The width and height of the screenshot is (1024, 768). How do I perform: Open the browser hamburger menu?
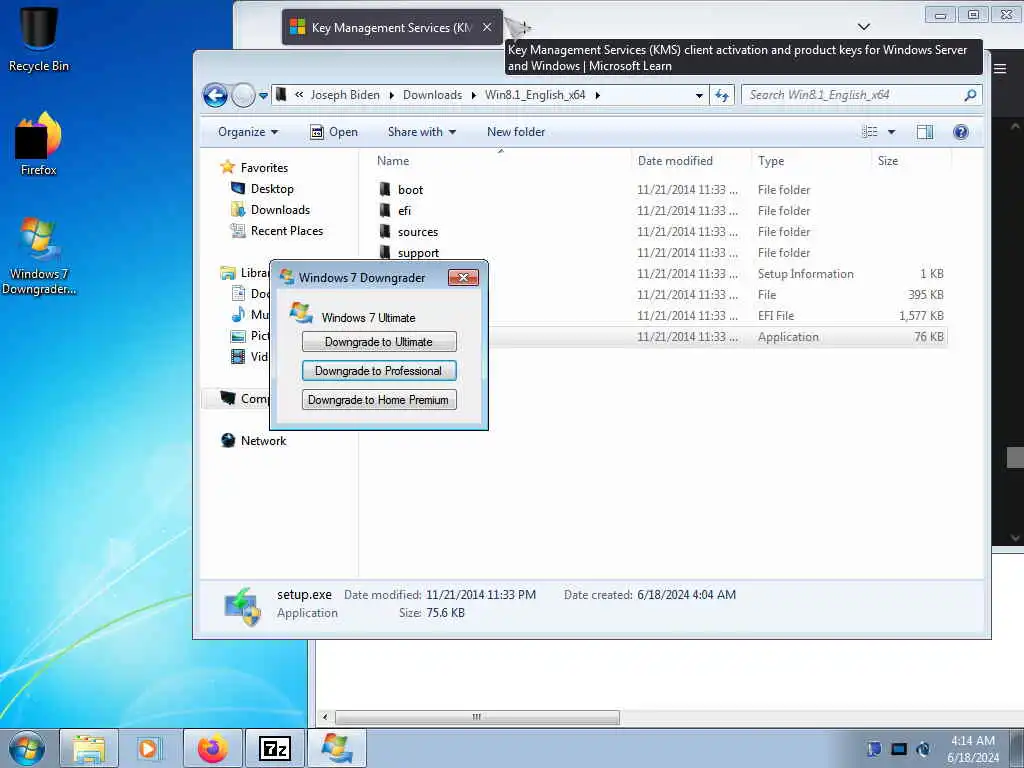[1000, 69]
